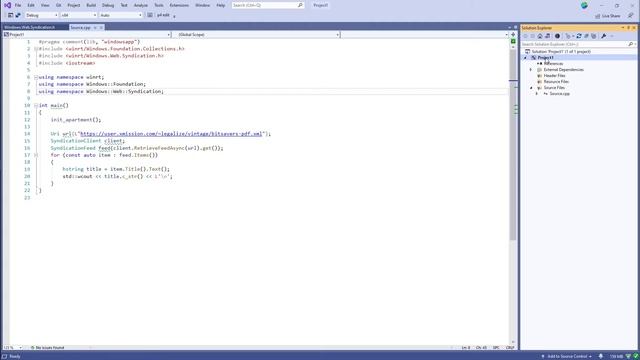Open the File menu
The width and height of the screenshot is (640, 360).
point(18,5)
